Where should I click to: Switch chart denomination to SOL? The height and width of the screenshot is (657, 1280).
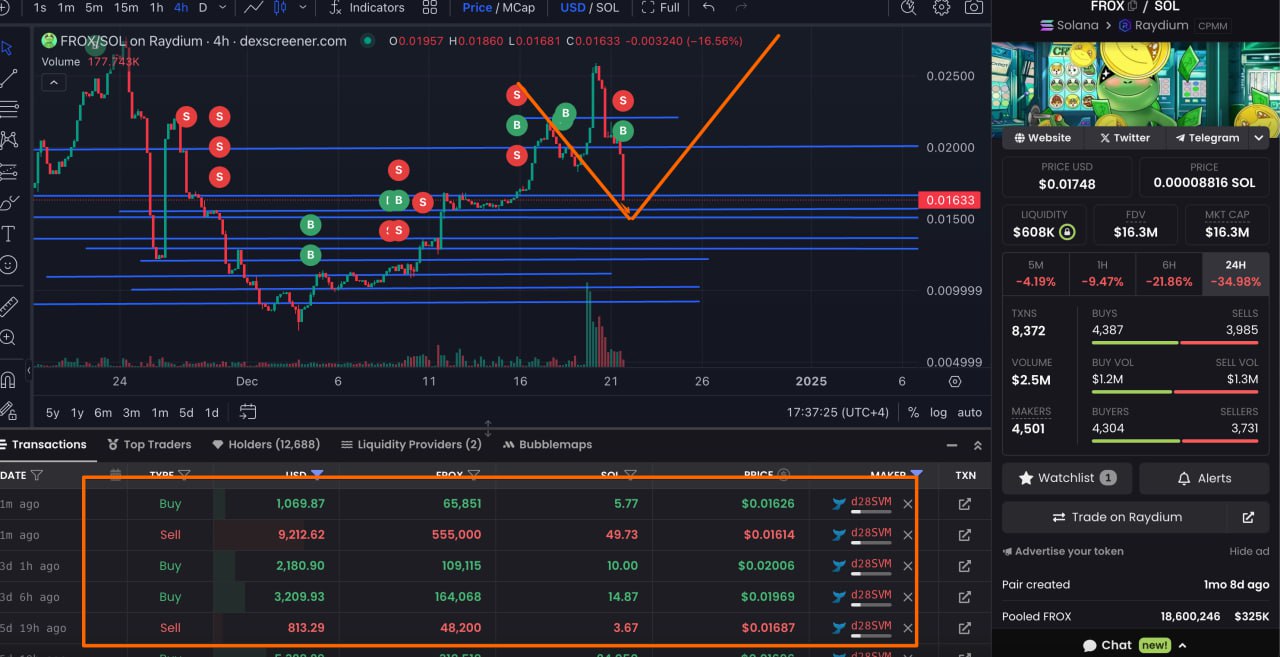[x=608, y=7]
